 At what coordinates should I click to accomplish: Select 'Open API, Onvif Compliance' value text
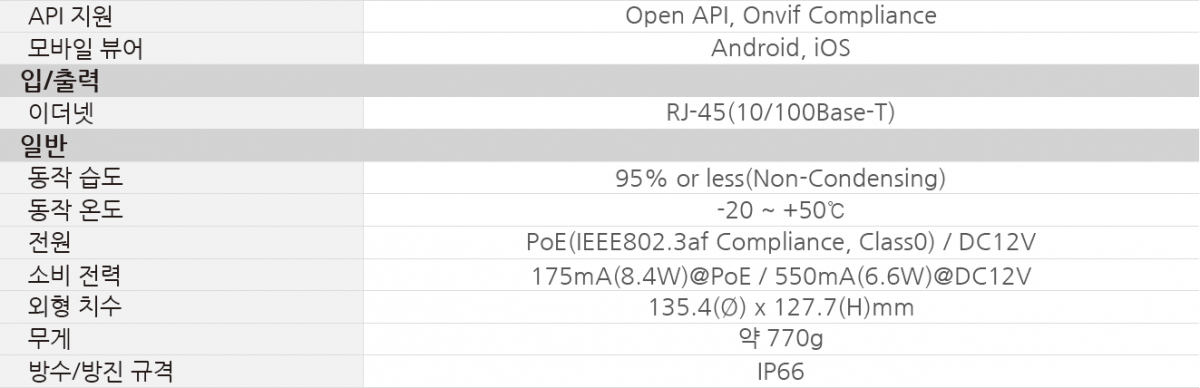pos(781,16)
